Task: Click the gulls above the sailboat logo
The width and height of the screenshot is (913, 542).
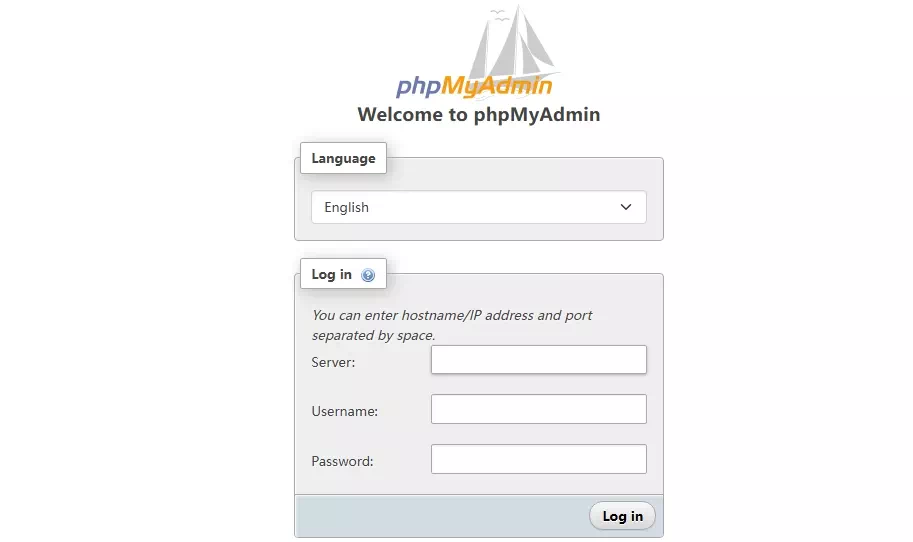Action: [498, 14]
